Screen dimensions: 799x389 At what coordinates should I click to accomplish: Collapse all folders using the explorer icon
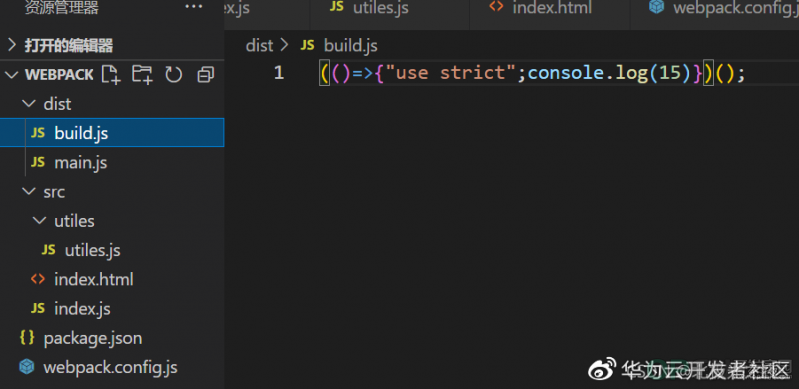[205, 75]
